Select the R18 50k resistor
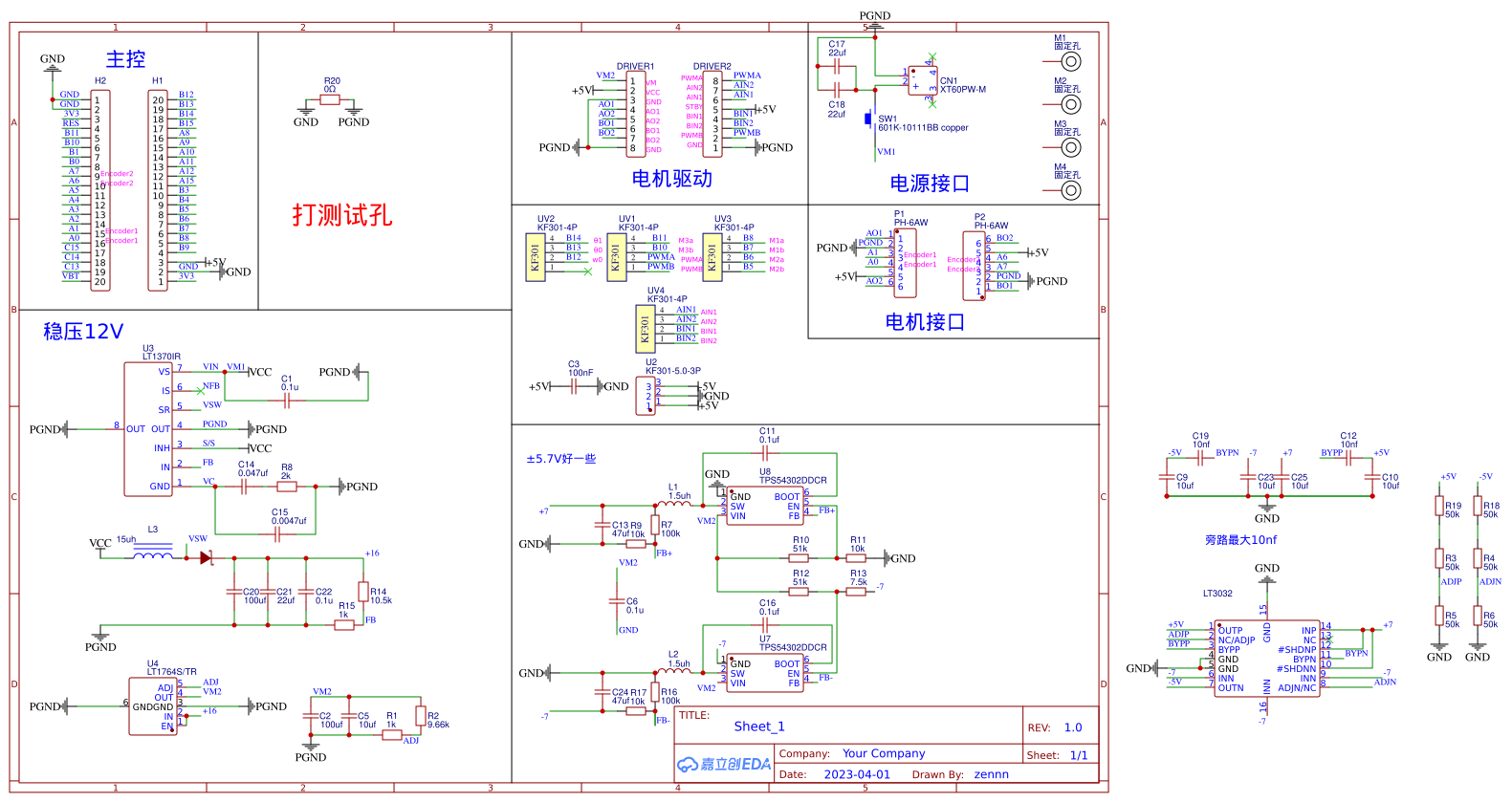1512x802 pixels. tap(1478, 507)
